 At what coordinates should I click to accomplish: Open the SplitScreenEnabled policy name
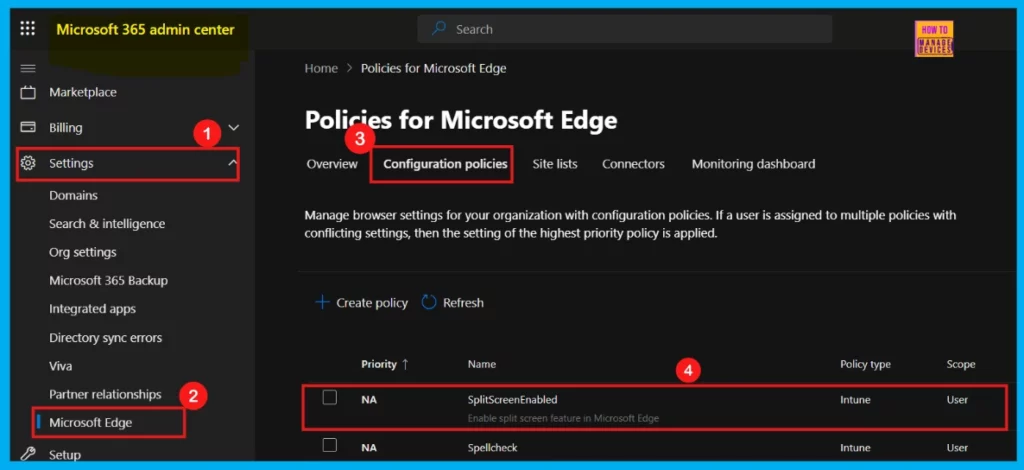(513, 400)
